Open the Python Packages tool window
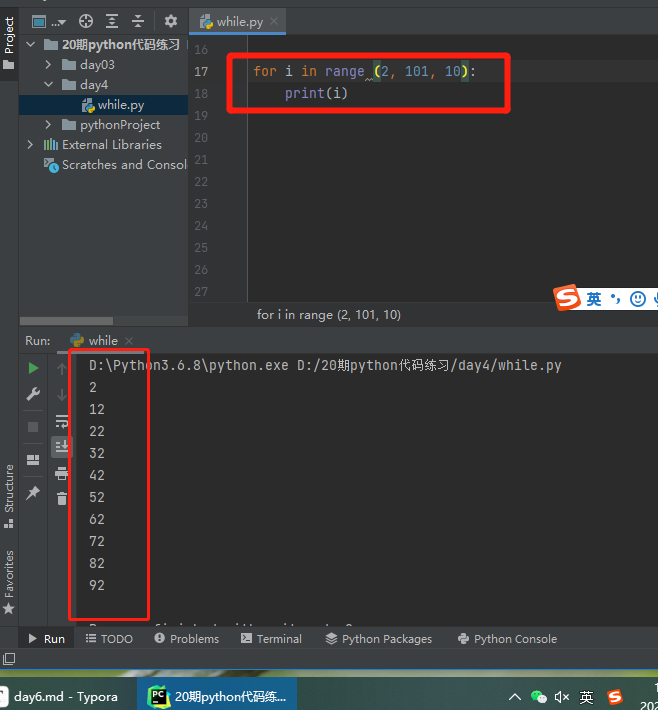658x710 pixels. pyautogui.click(x=379, y=639)
